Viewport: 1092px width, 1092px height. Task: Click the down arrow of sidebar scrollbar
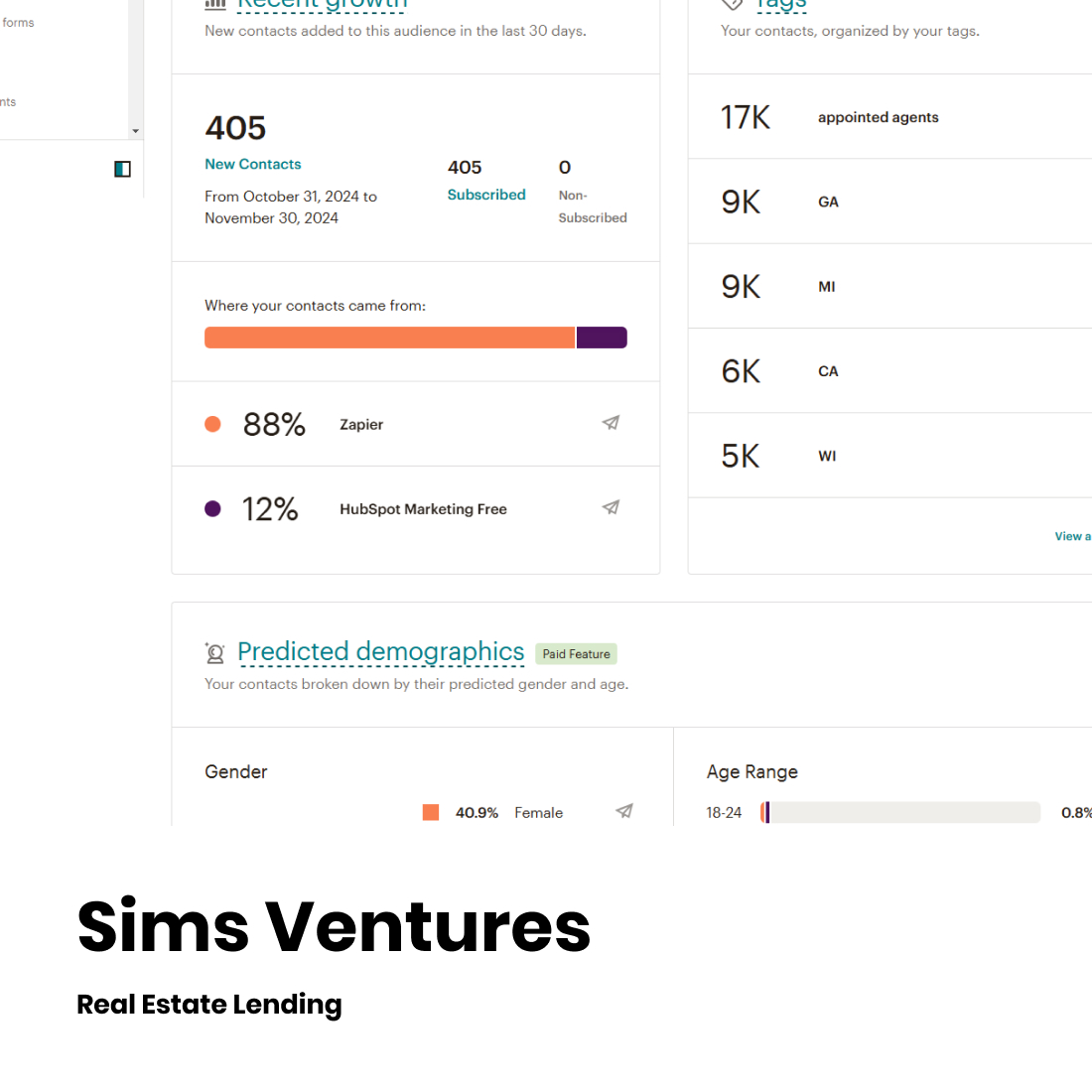pos(136,131)
